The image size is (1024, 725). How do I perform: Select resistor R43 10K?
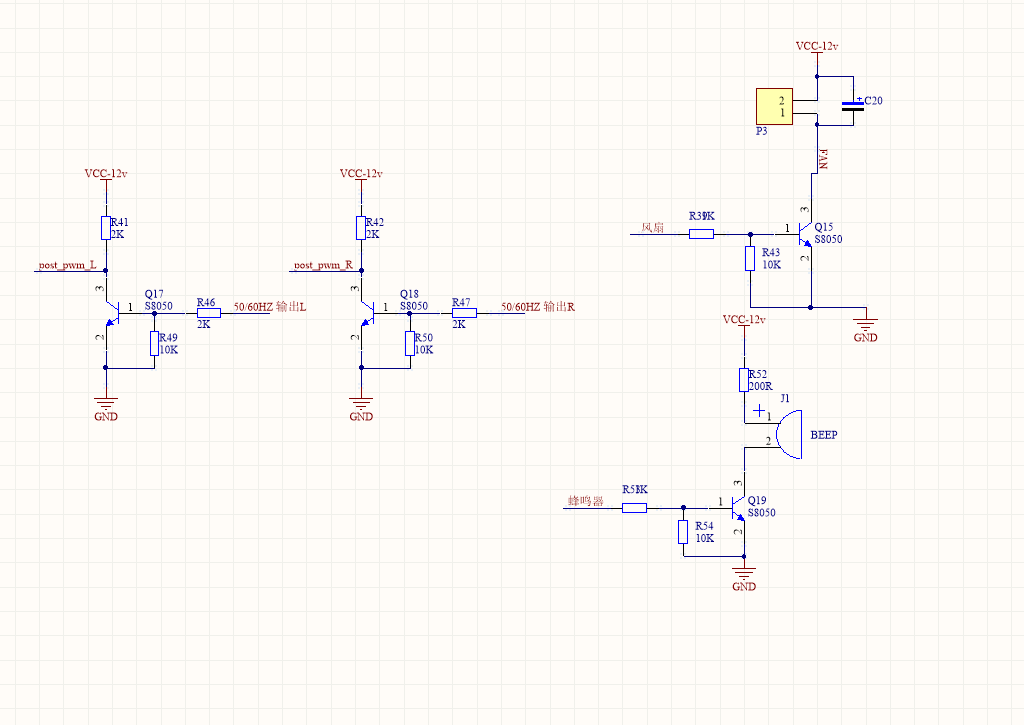(x=750, y=259)
